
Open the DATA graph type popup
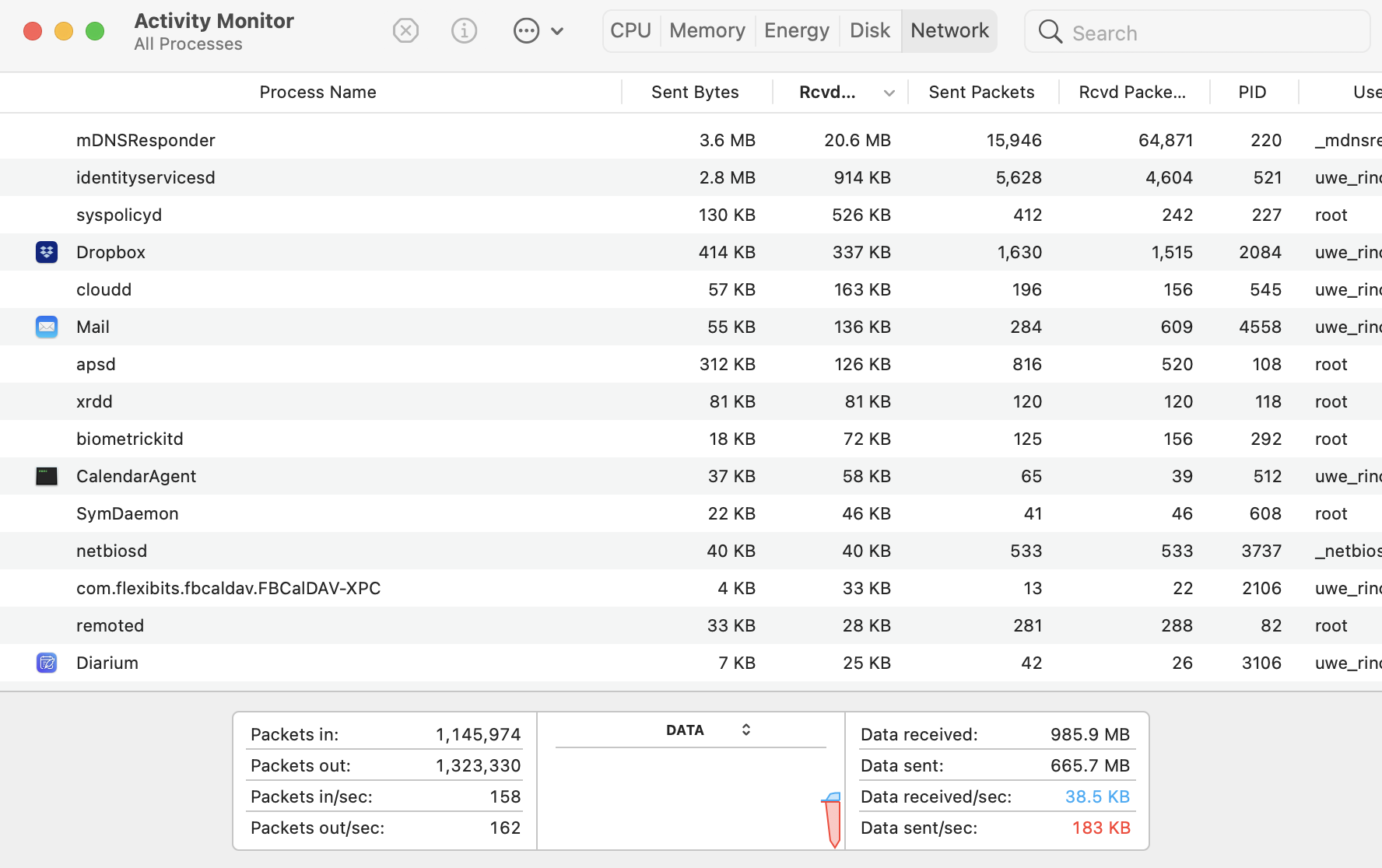point(708,730)
